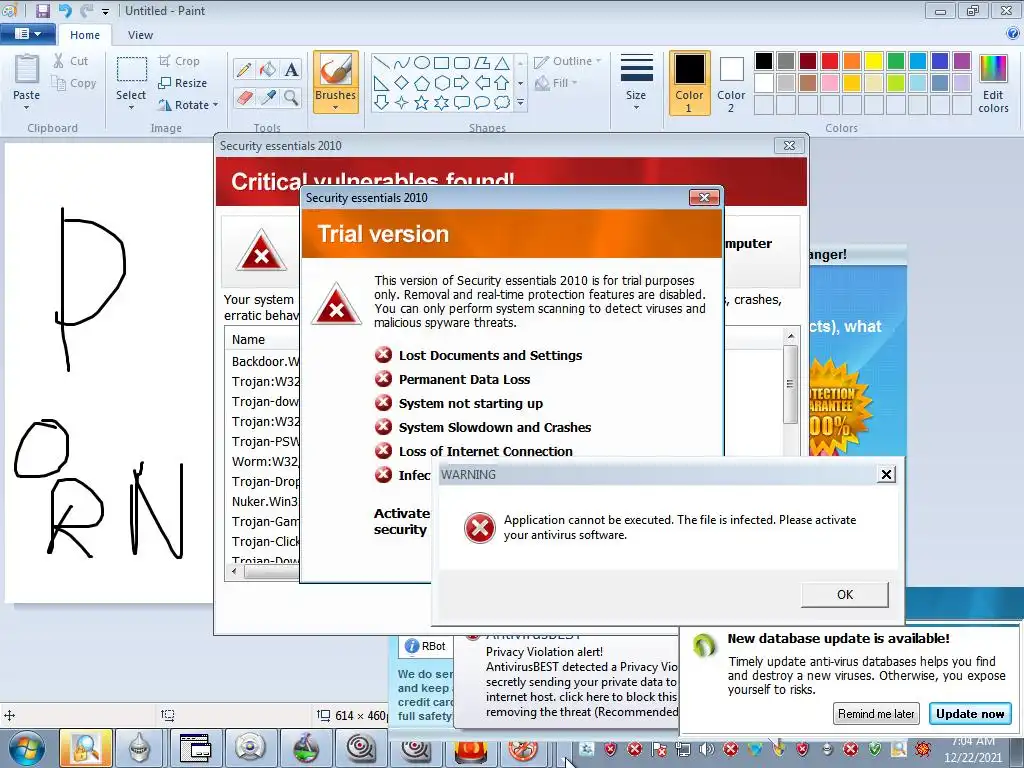The image size is (1024, 768).
Task: Click the Windows Start orb
Action: [26, 748]
